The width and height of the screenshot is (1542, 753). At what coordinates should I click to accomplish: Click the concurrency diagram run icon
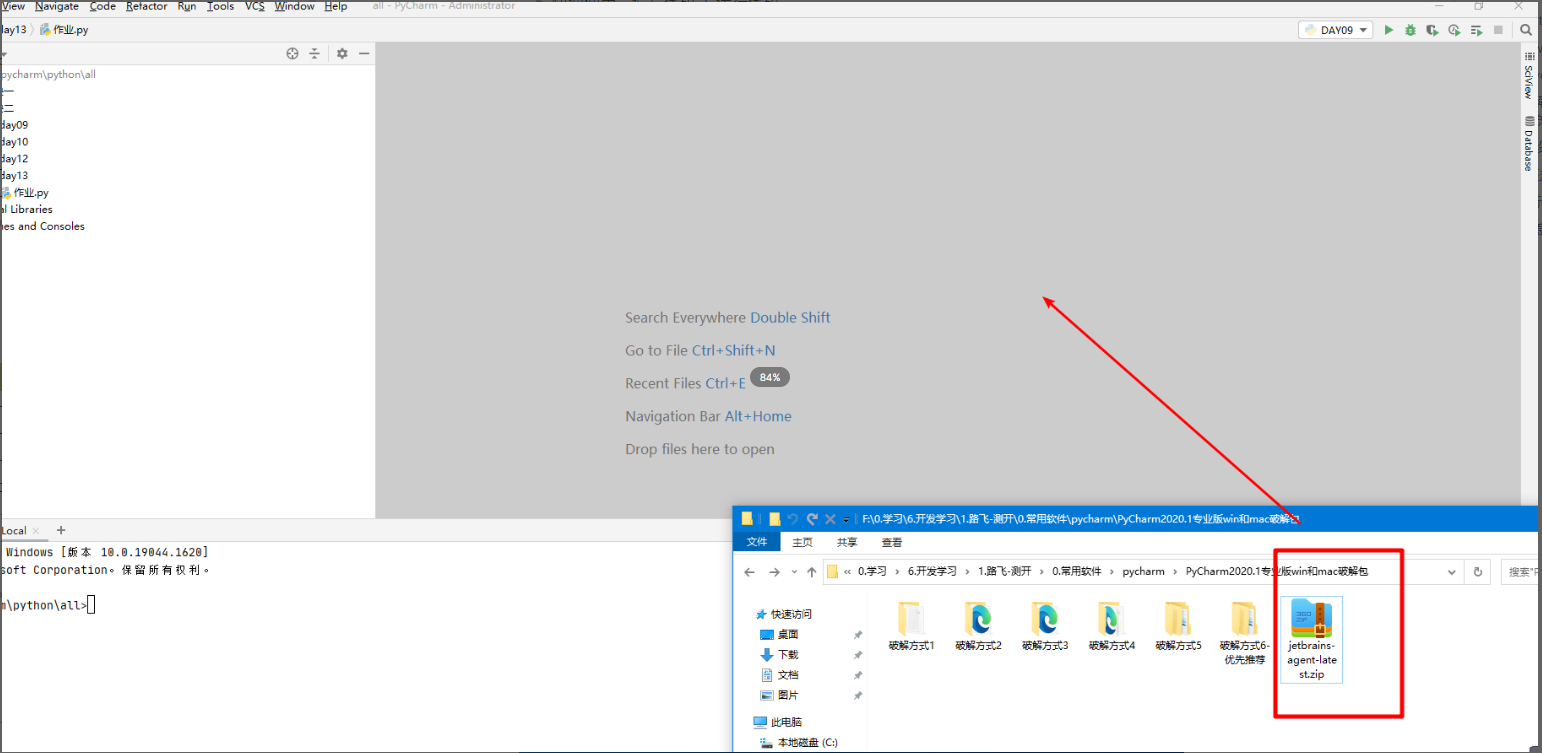[x=1476, y=30]
